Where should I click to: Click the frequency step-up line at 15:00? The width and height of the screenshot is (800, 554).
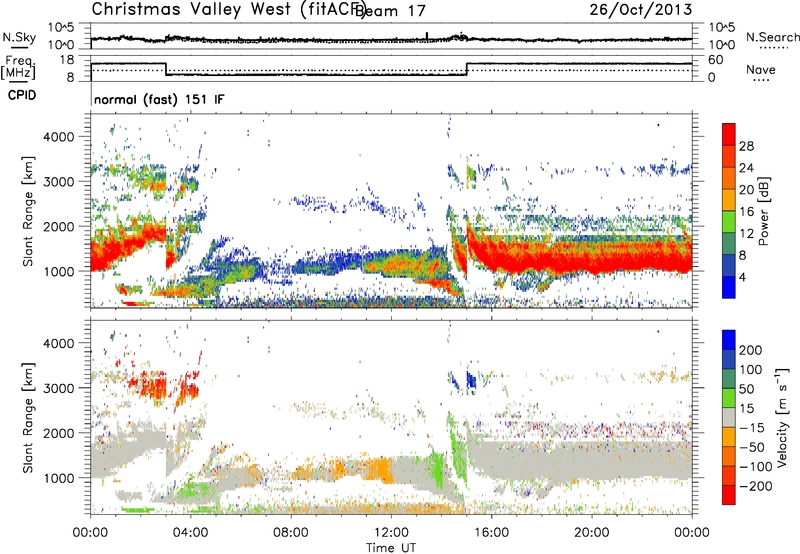(467, 69)
